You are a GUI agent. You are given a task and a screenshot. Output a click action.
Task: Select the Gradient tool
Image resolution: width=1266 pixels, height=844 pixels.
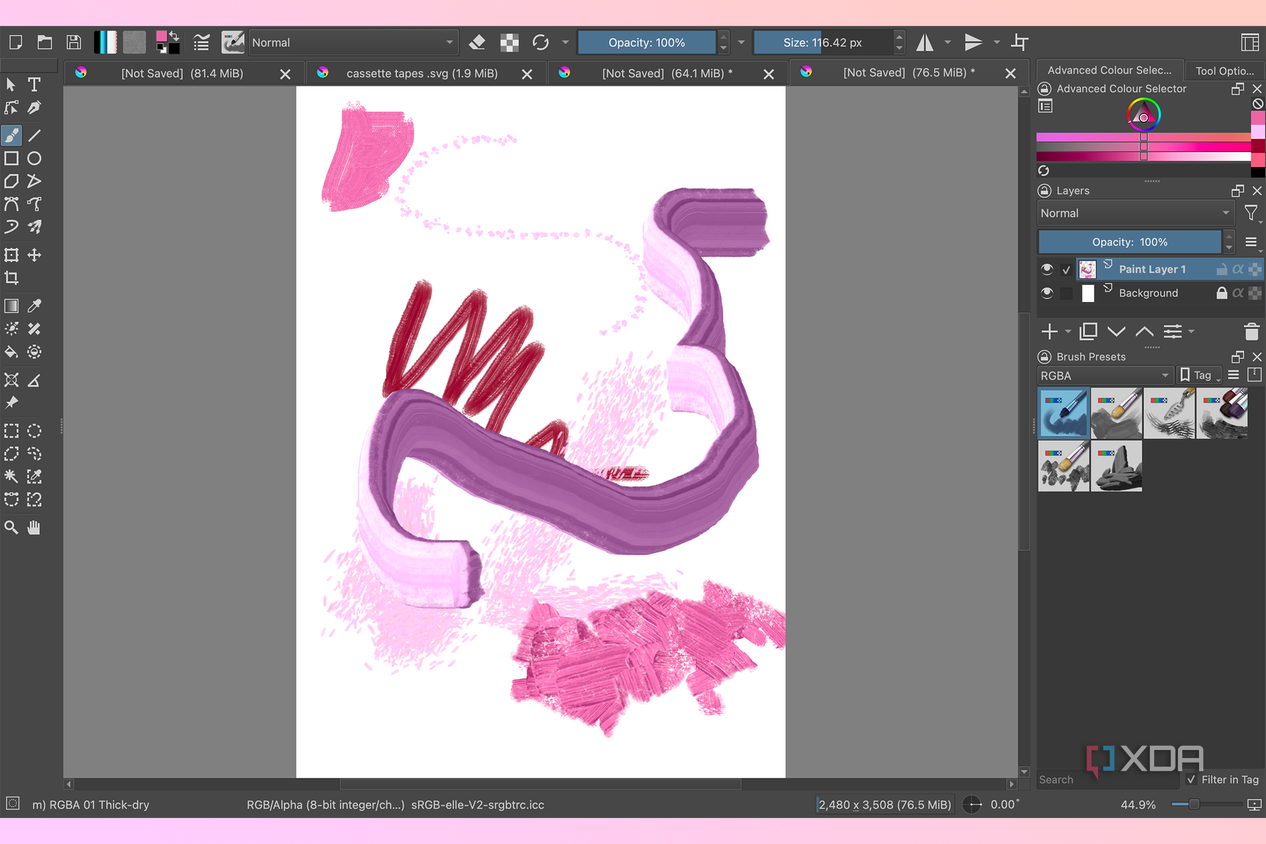click(12, 306)
